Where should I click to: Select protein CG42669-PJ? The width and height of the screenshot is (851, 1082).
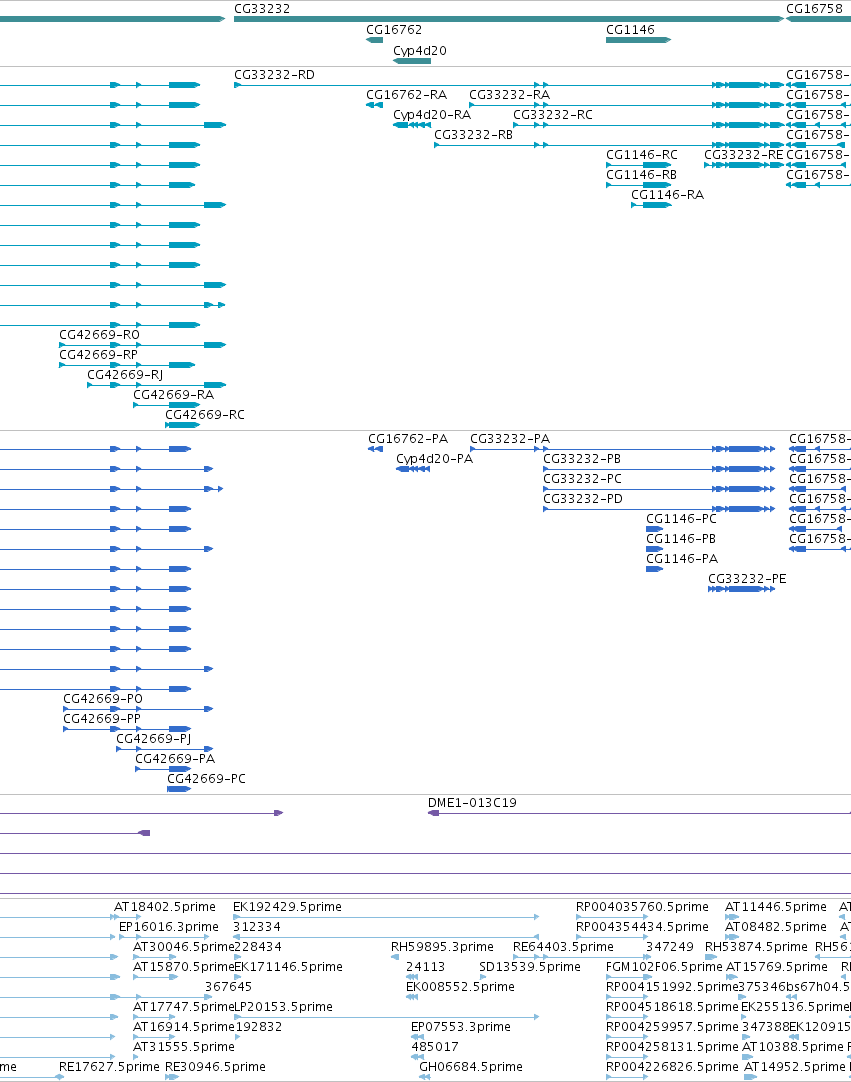pos(164,749)
